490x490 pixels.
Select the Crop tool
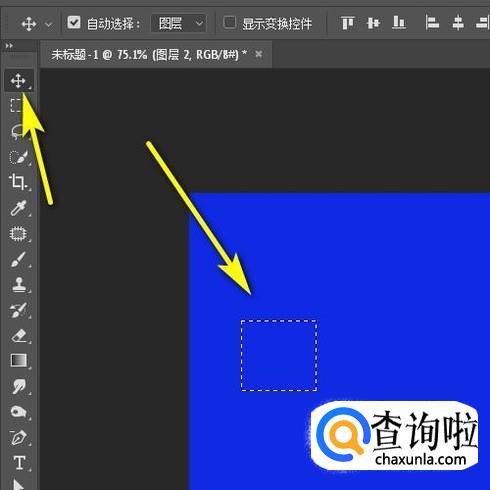pos(18,182)
